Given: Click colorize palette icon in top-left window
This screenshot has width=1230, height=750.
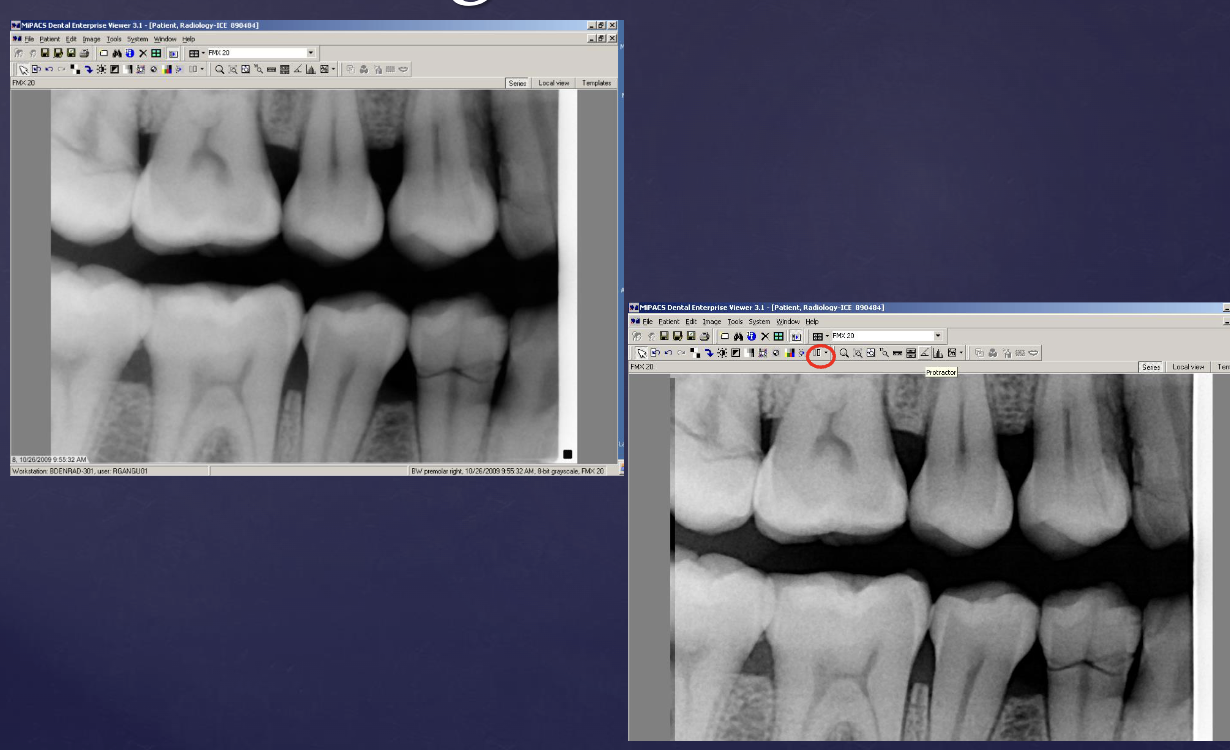Looking at the screenshot, I should [x=167, y=69].
